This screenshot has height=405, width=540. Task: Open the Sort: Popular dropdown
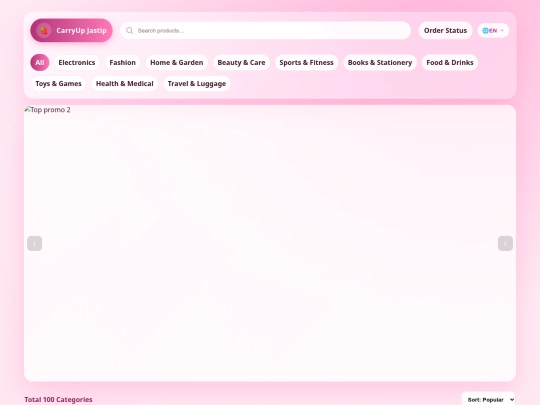[488, 399]
